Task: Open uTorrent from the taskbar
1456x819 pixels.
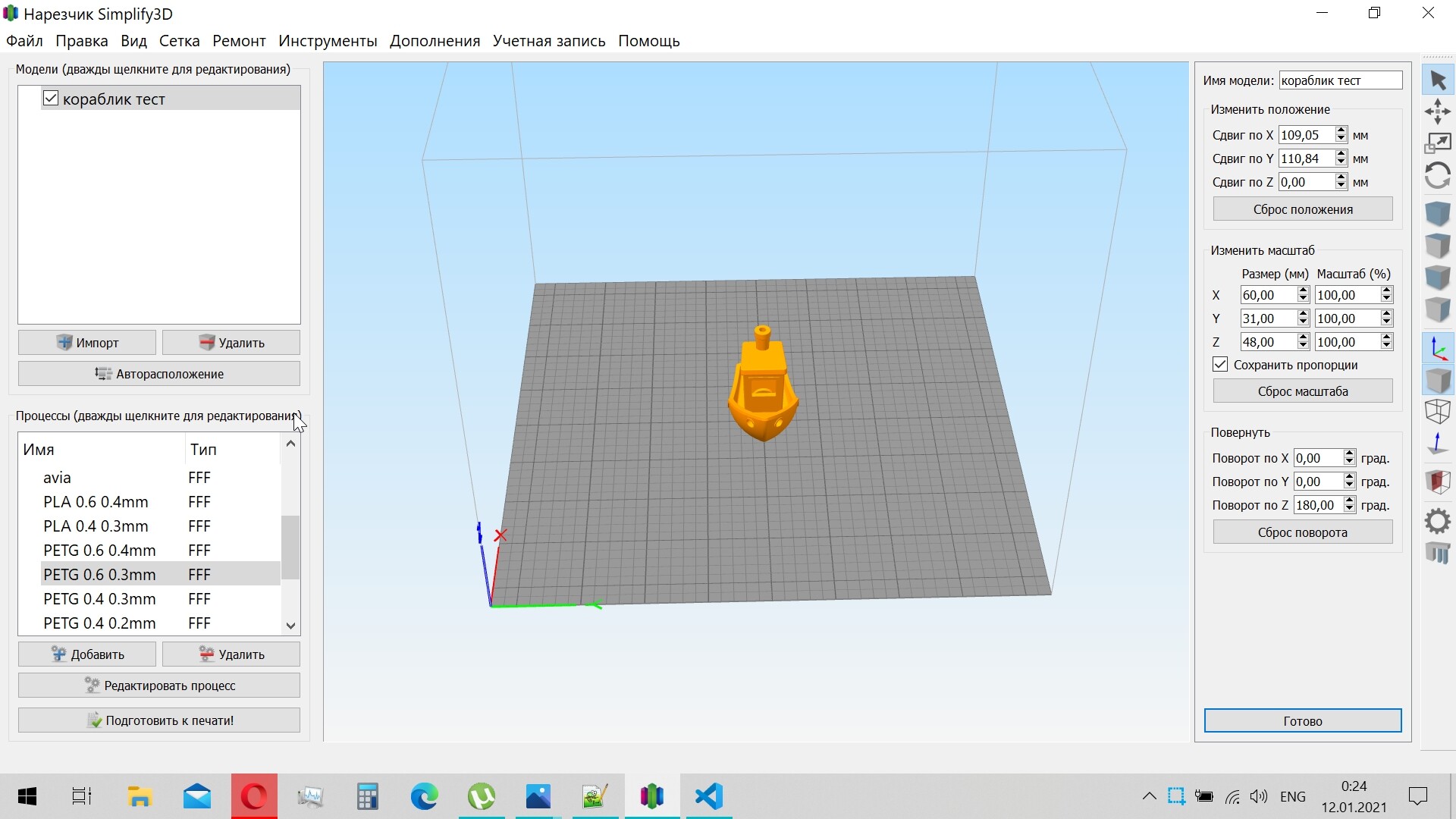Action: point(482,796)
